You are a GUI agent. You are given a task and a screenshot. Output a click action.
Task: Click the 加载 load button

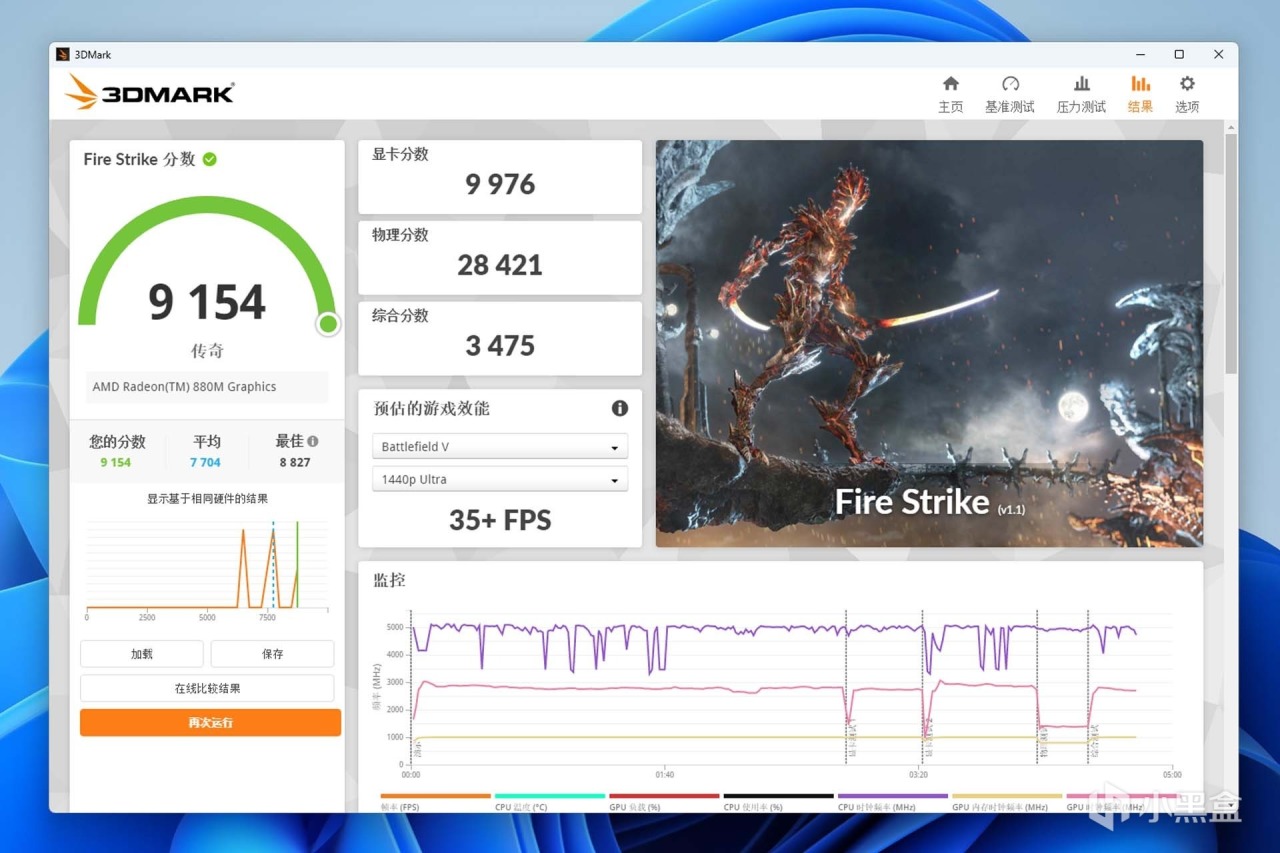pyautogui.click(x=142, y=654)
